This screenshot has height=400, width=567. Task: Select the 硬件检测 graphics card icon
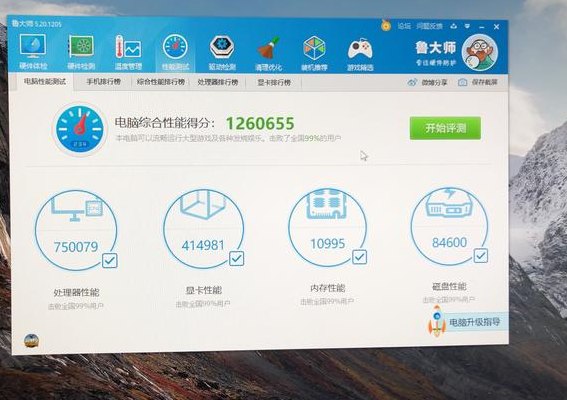click(81, 52)
